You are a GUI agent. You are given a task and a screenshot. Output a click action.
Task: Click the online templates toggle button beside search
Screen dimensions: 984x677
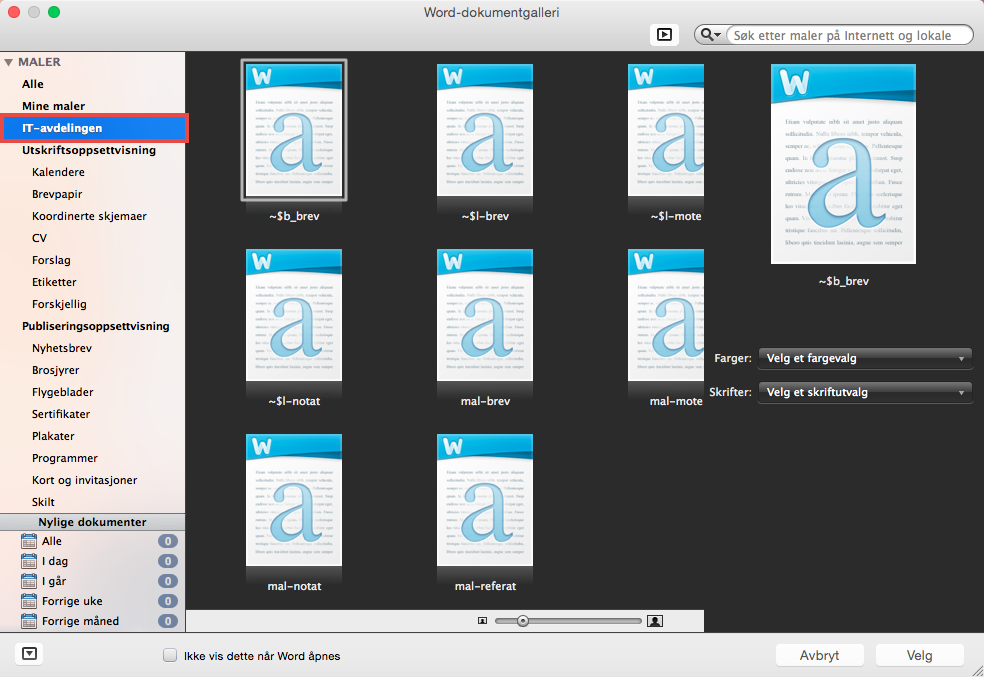click(x=664, y=35)
